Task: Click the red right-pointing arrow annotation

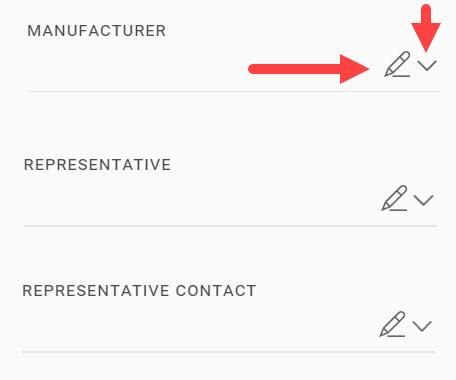Action: point(309,69)
